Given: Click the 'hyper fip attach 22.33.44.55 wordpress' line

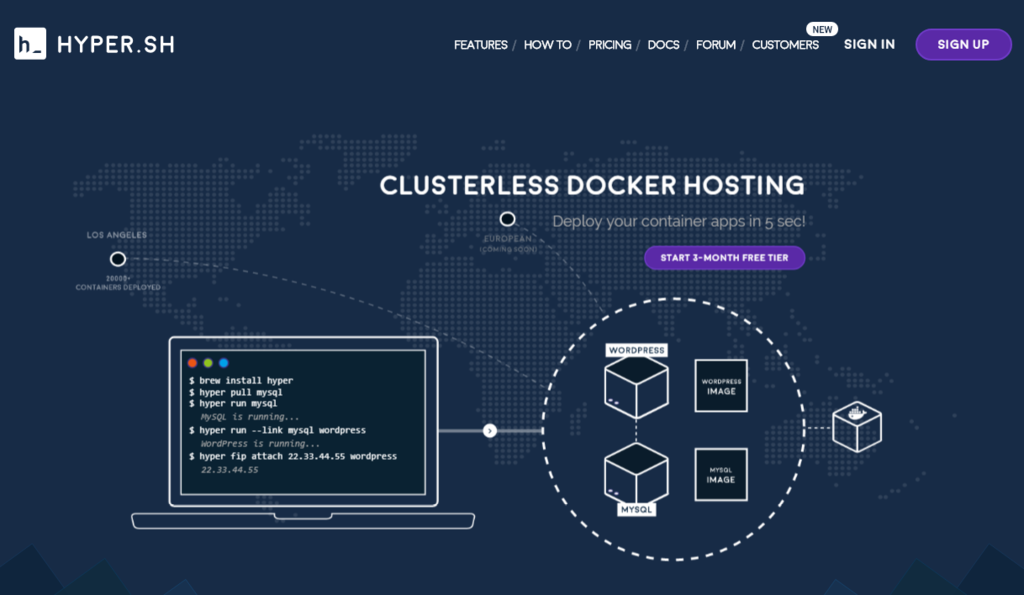Looking at the screenshot, I should click(x=293, y=457).
